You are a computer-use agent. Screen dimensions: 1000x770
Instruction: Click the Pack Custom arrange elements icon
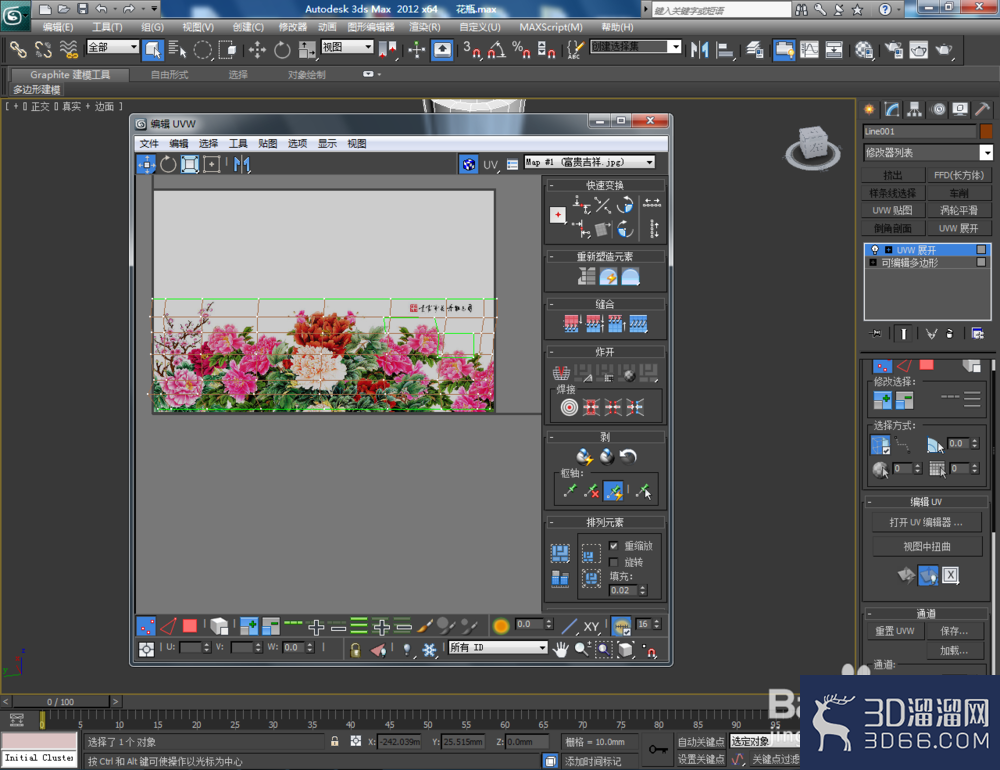(560, 554)
